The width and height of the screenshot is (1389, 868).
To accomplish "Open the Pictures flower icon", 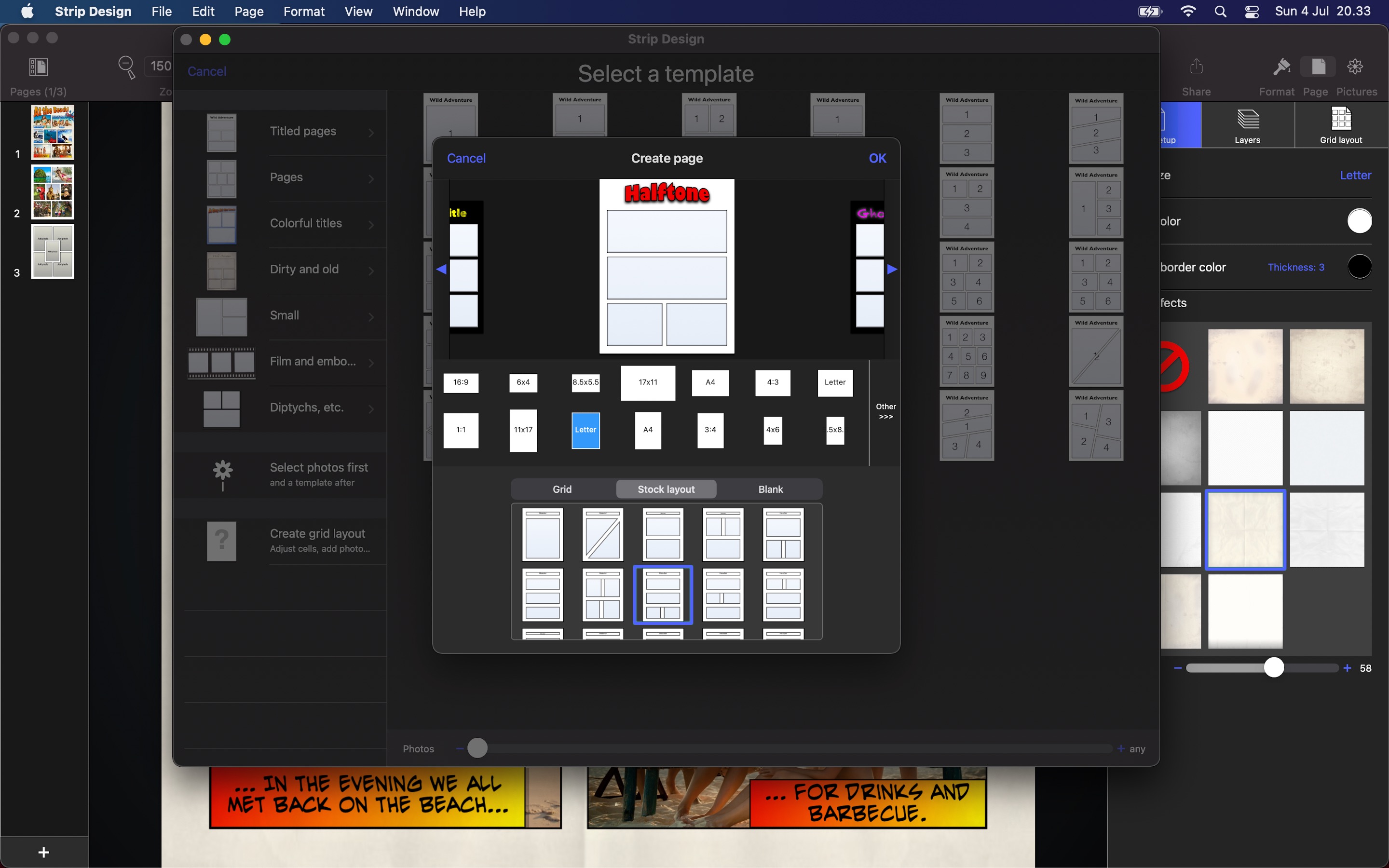I will coord(1355,67).
